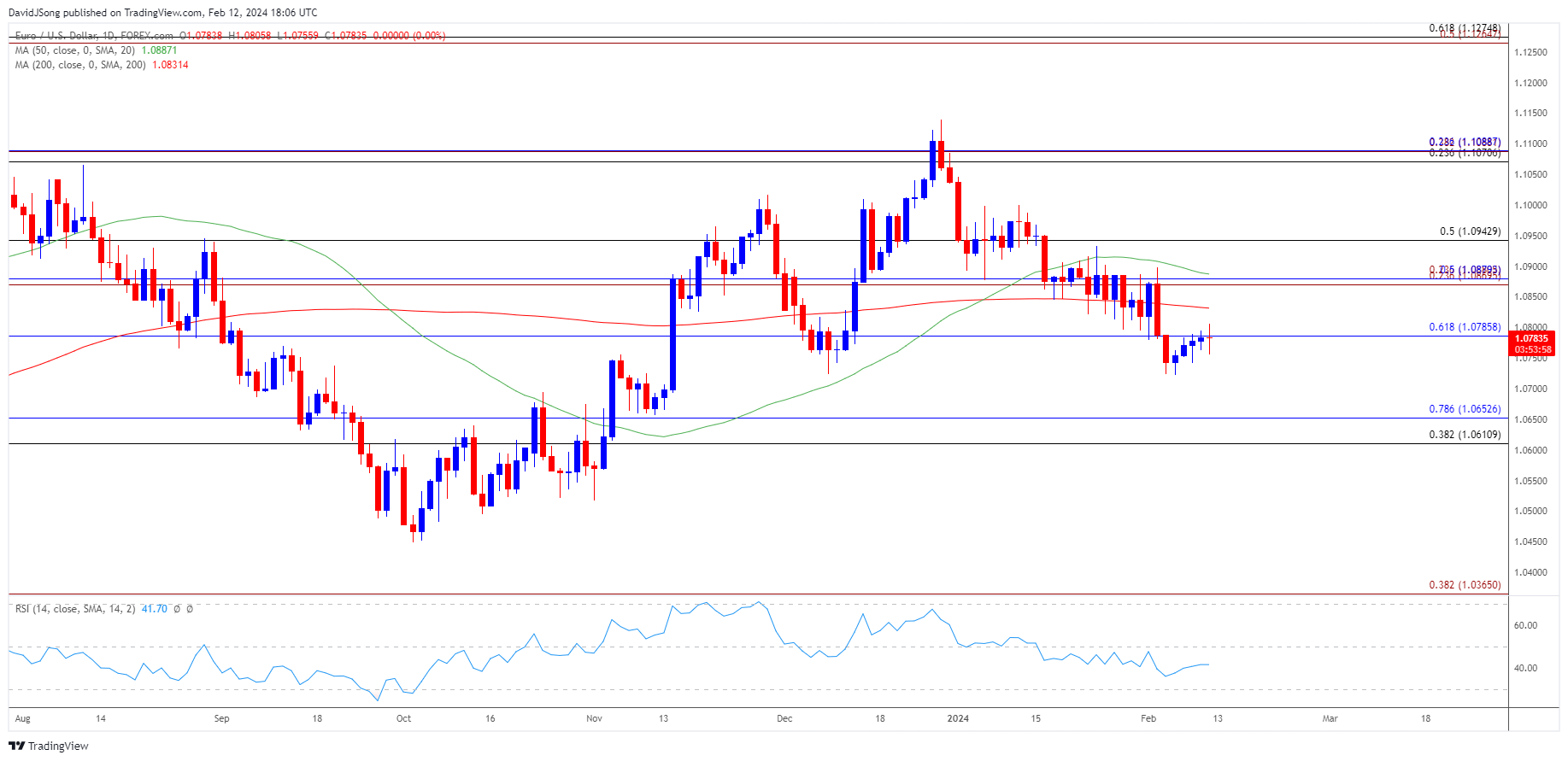Click the countdown timer 03:53:58 on price axis
The image size is (1568, 761).
[1532, 349]
